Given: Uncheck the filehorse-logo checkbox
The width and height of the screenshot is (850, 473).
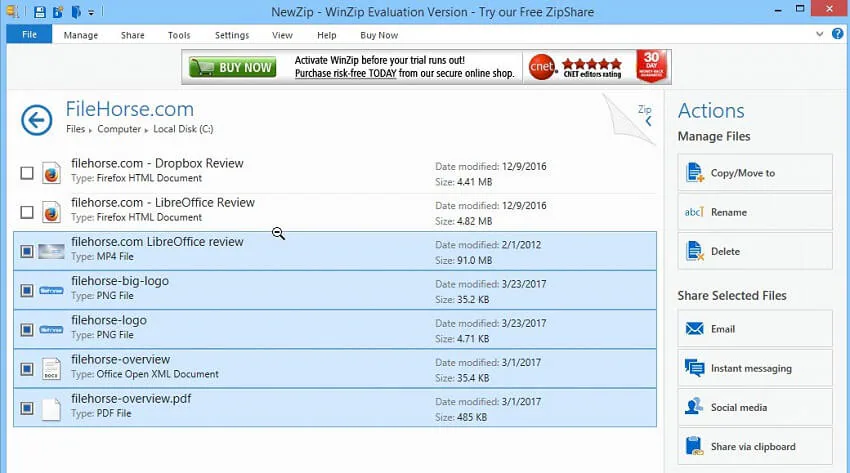Looking at the screenshot, I should tap(27, 329).
